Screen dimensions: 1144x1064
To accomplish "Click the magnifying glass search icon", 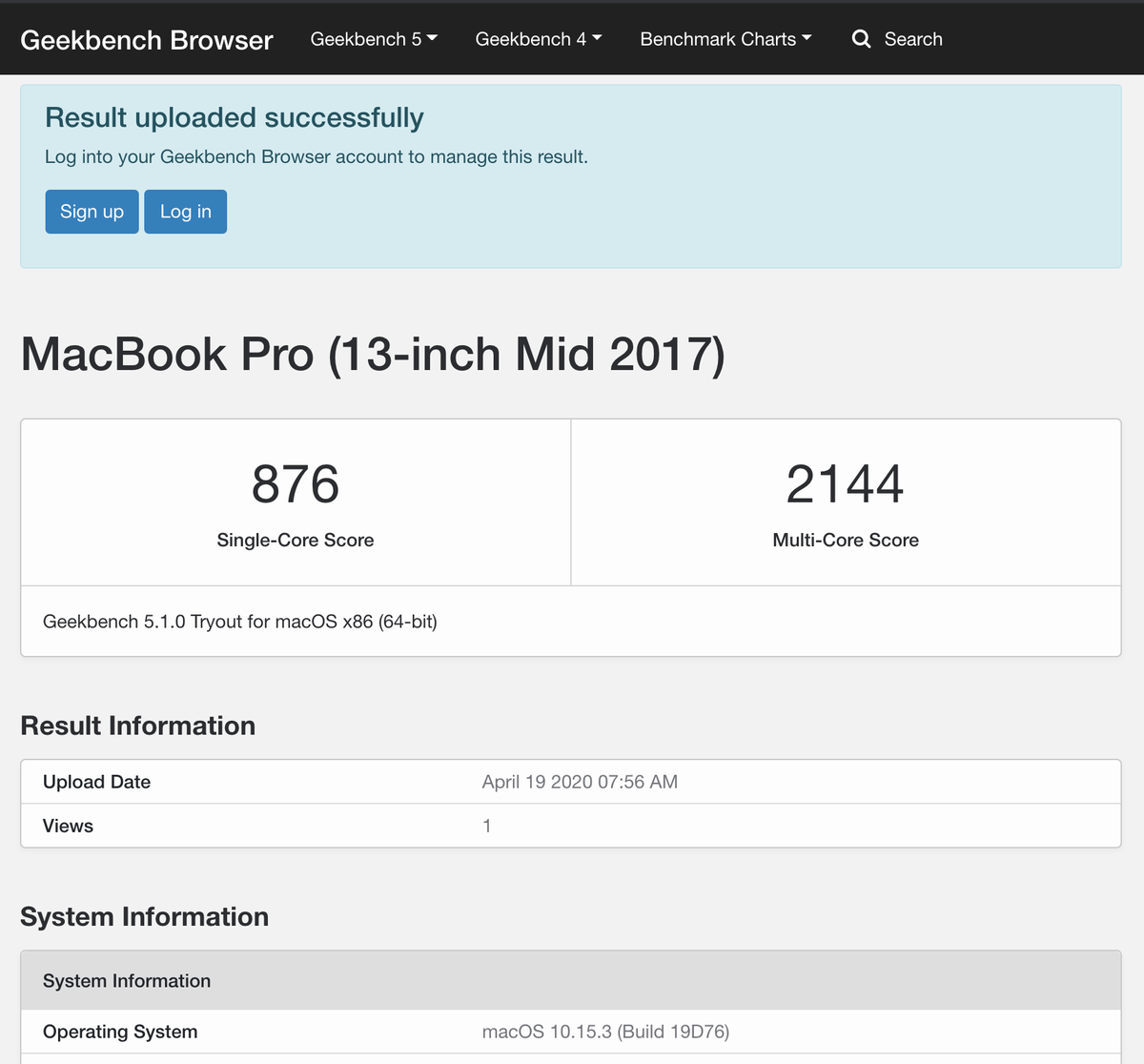I will (862, 39).
